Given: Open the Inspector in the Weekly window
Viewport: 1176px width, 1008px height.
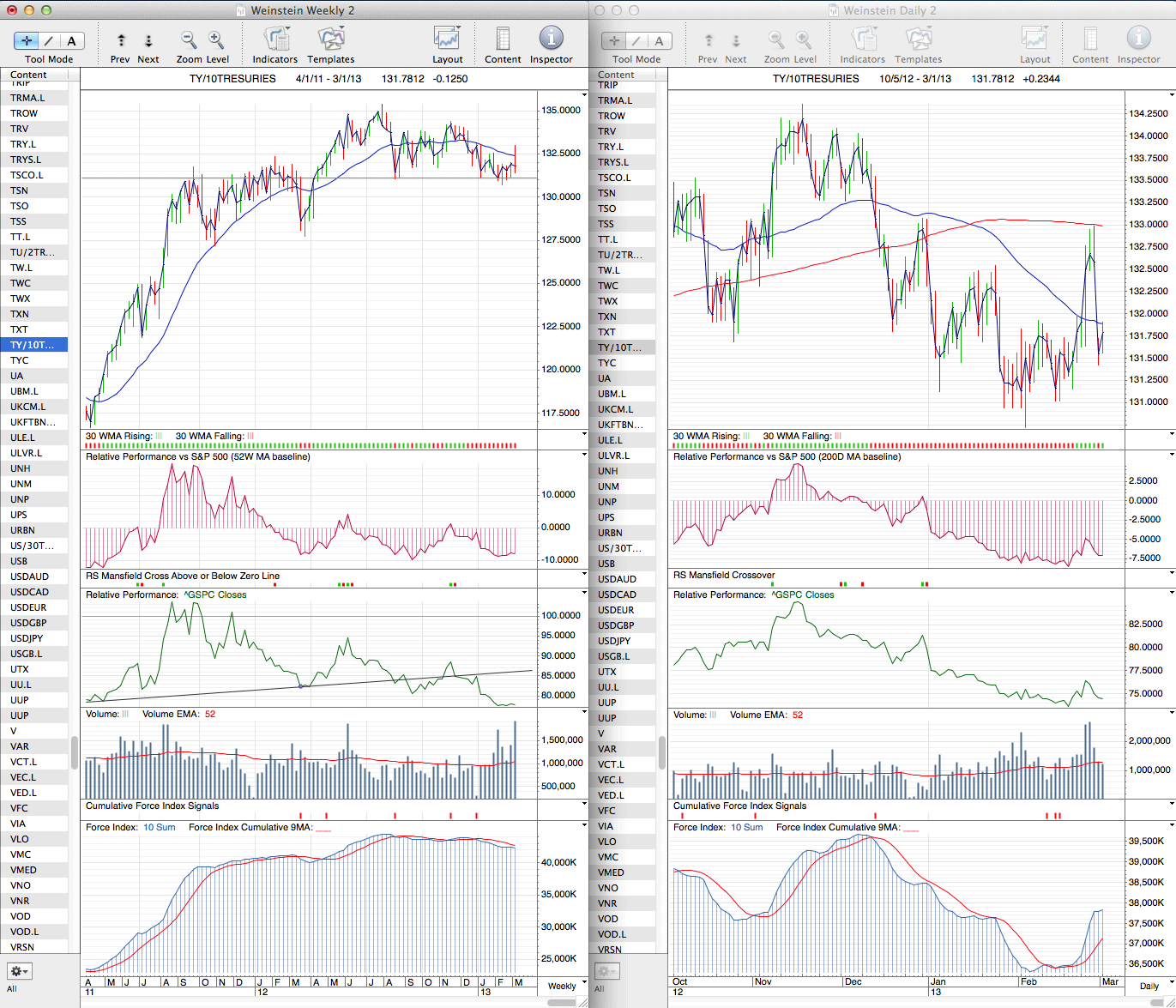Looking at the screenshot, I should 551,39.
